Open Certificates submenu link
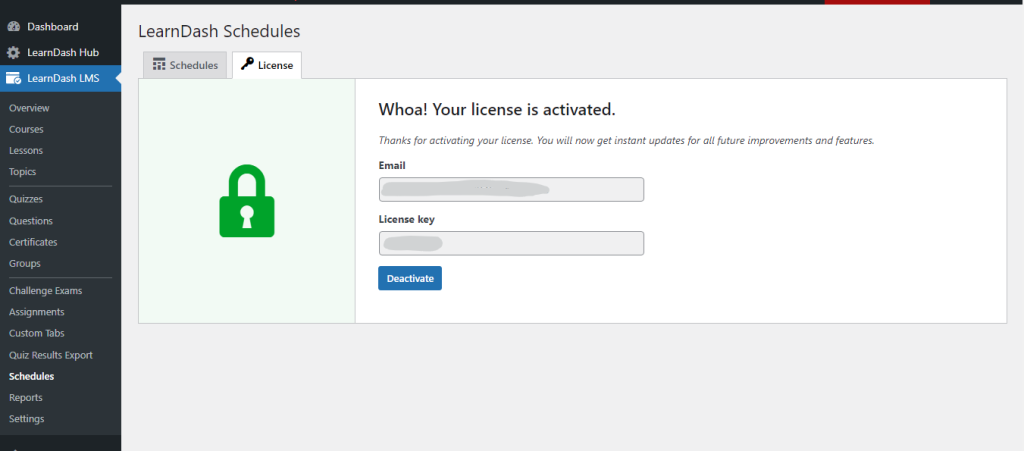 (33, 242)
